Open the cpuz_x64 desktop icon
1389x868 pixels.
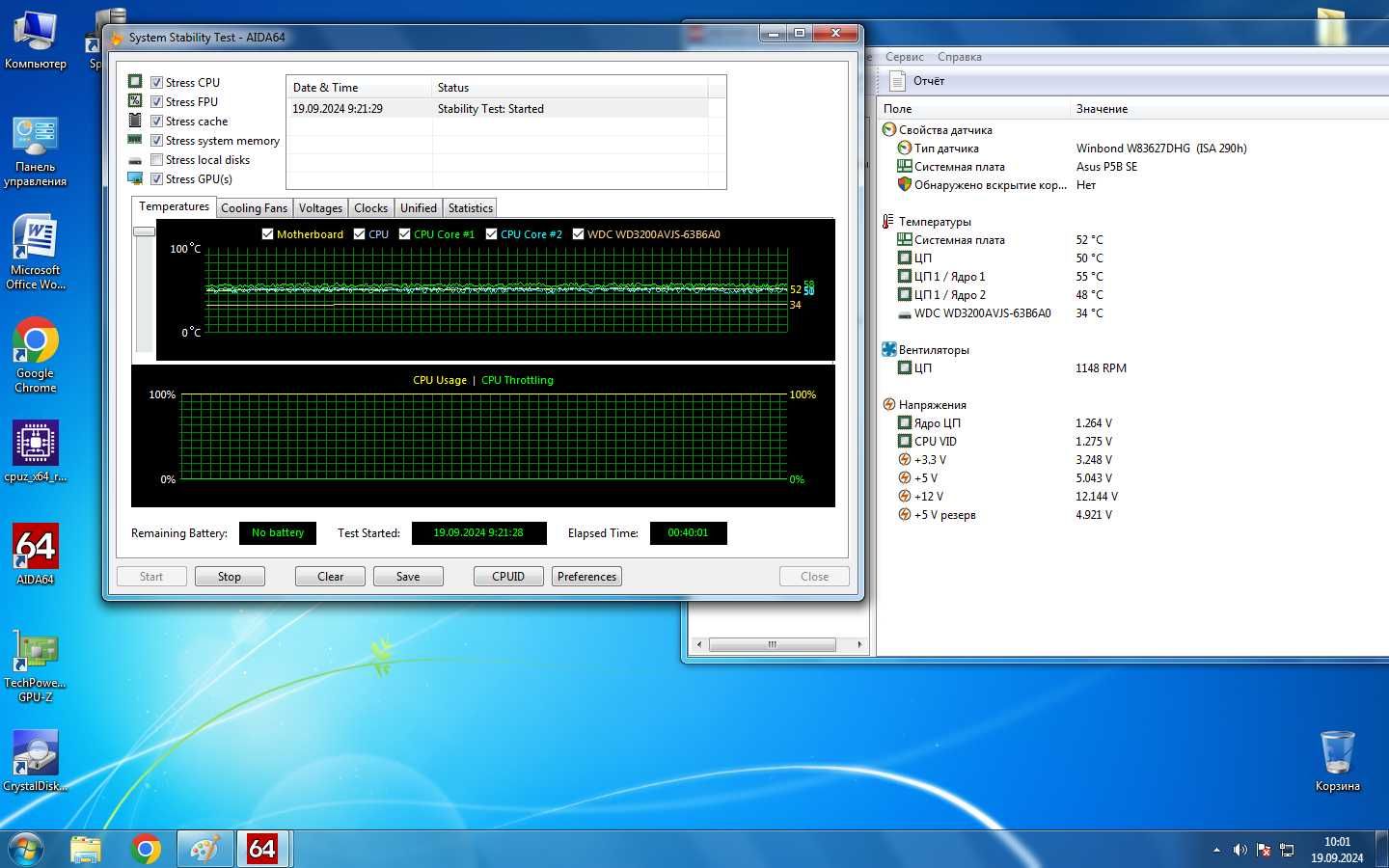[x=36, y=451]
